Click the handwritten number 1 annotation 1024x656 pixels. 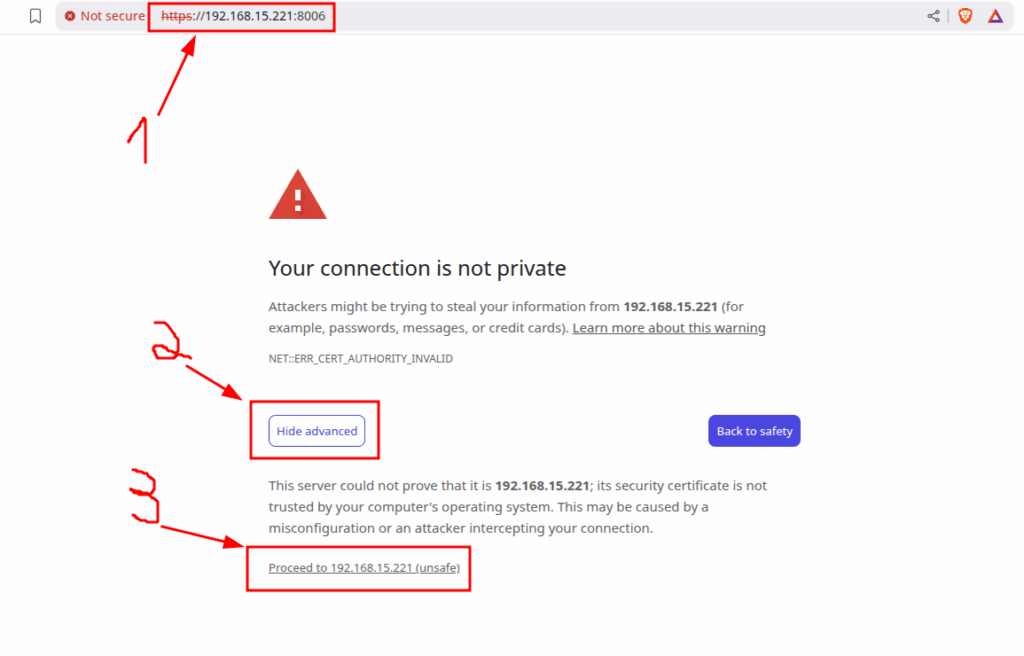[139, 140]
